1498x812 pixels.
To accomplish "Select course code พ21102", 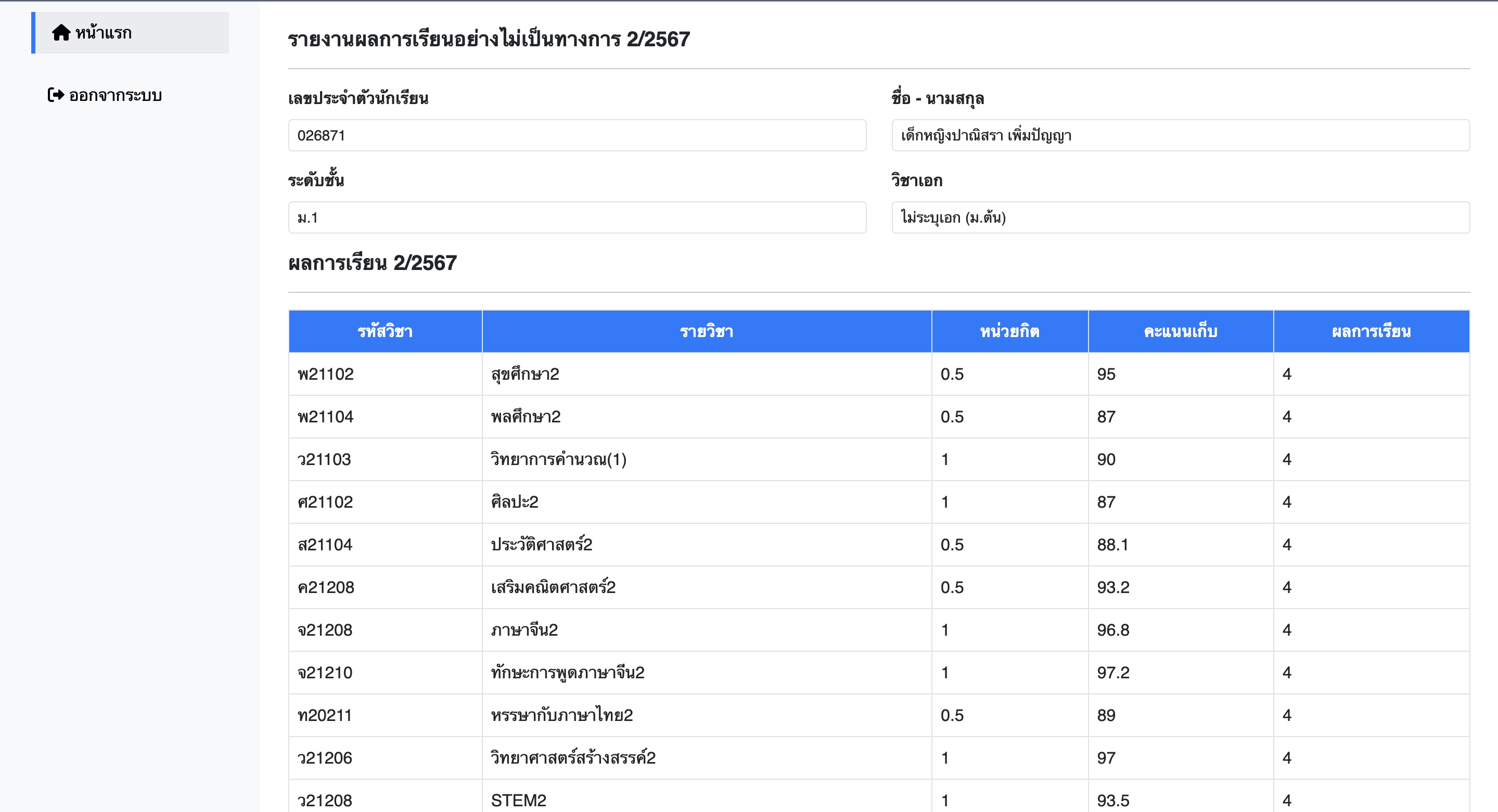I will tap(326, 375).
